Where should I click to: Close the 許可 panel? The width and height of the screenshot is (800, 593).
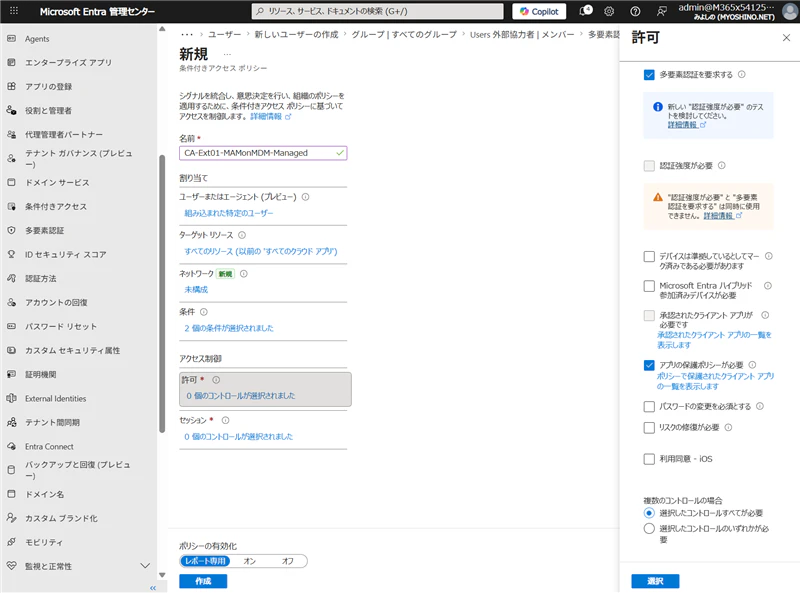click(x=786, y=38)
